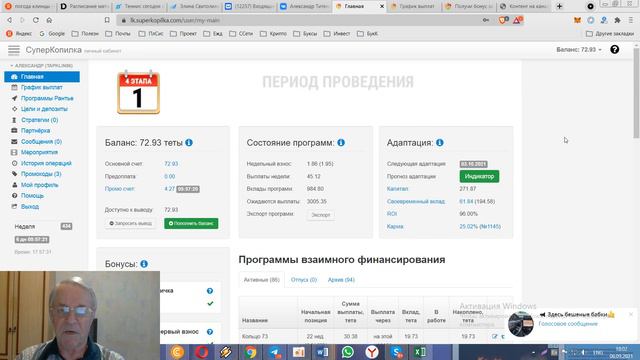
Task: Open График выплат in the sidebar
Action: click(42, 87)
